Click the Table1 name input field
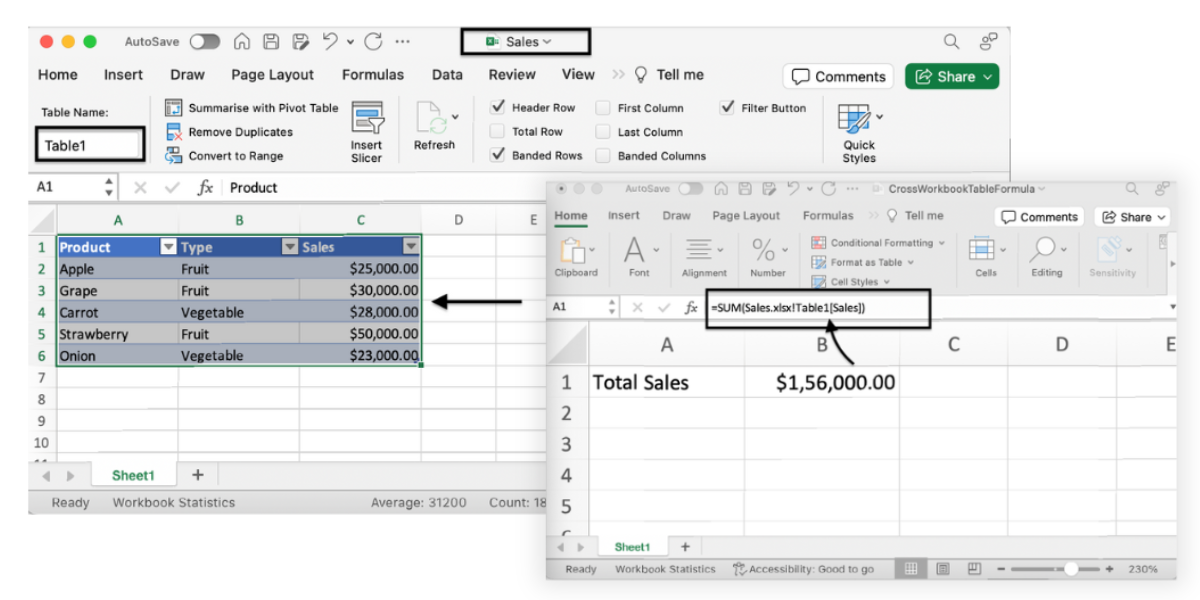The width and height of the screenshot is (1200, 600). point(88,144)
